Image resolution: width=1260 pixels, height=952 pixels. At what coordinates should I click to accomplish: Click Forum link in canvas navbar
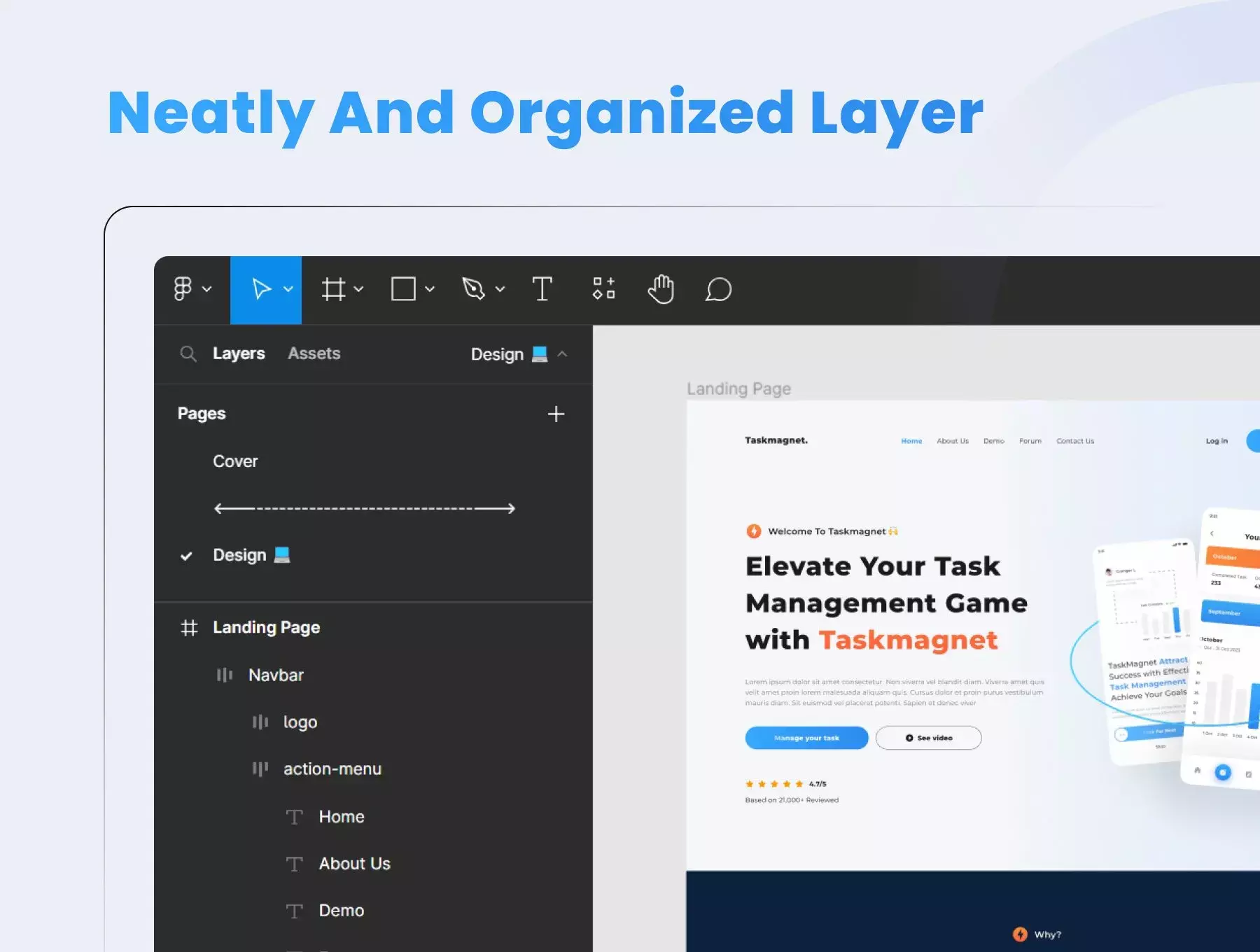coord(1030,441)
